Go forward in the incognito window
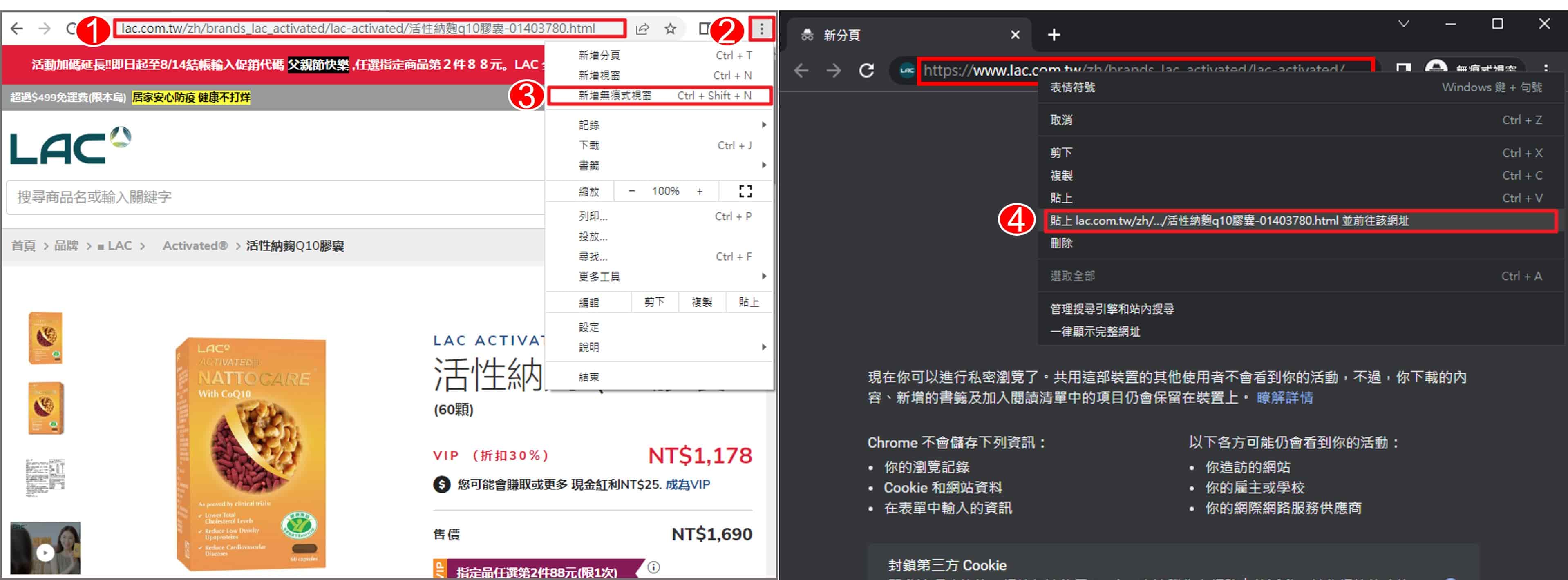1568x580 pixels. 833,70
